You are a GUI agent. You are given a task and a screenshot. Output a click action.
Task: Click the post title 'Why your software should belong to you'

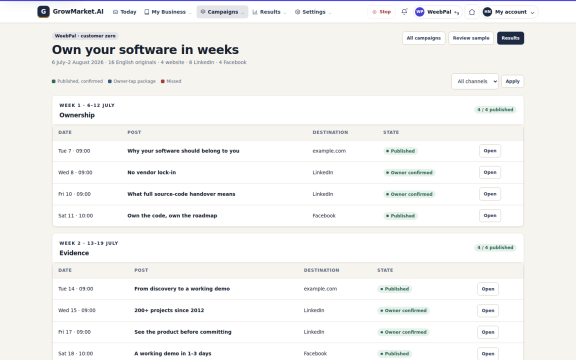pyautogui.click(x=183, y=151)
